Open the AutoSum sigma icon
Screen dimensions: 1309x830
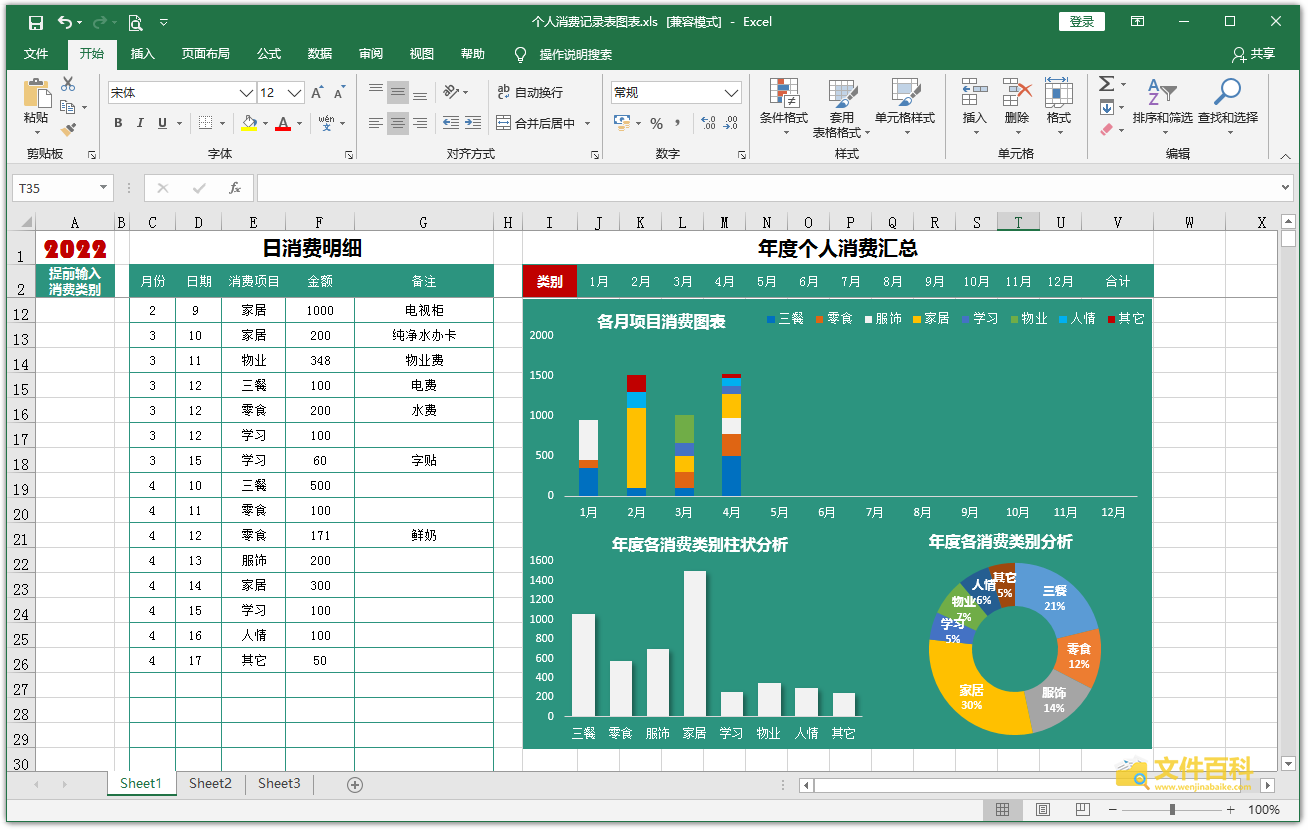tap(1106, 84)
